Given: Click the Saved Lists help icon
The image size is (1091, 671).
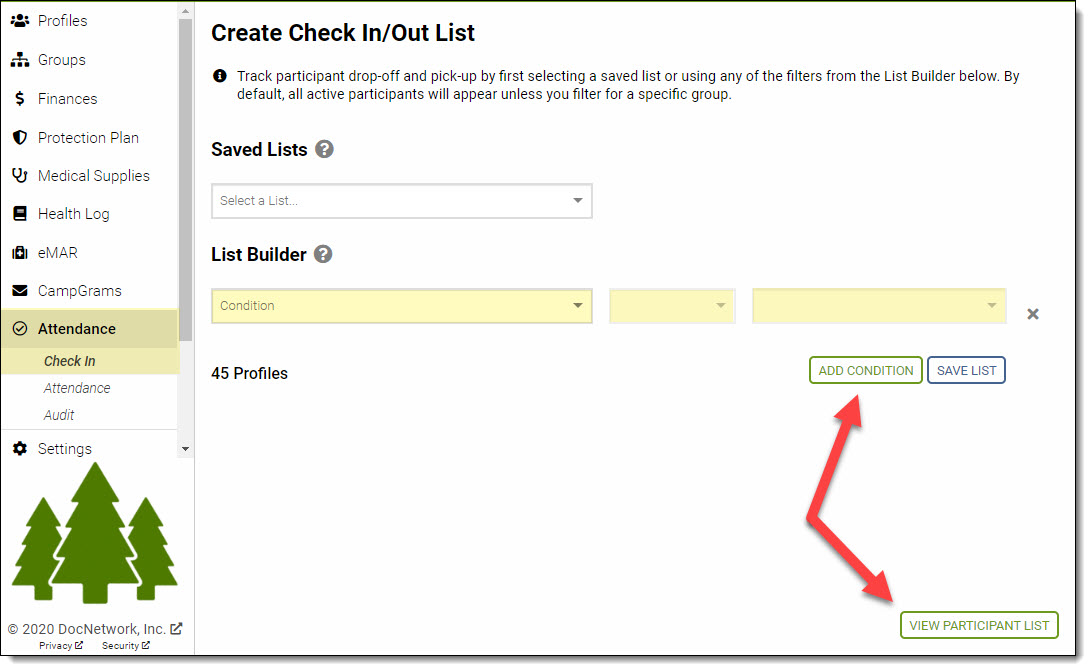Looking at the screenshot, I should (x=324, y=149).
